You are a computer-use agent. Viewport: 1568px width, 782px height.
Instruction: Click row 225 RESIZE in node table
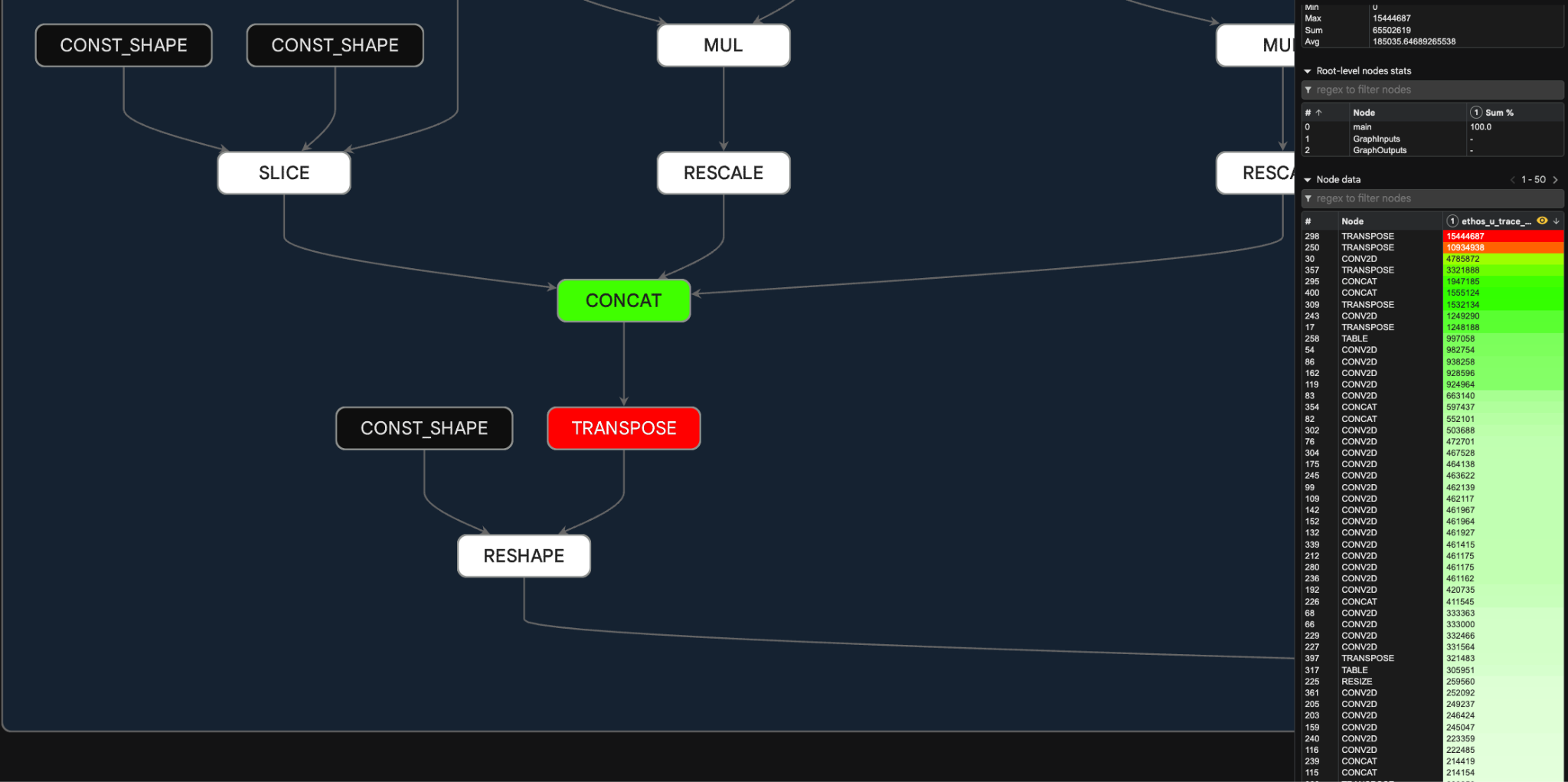point(1432,682)
